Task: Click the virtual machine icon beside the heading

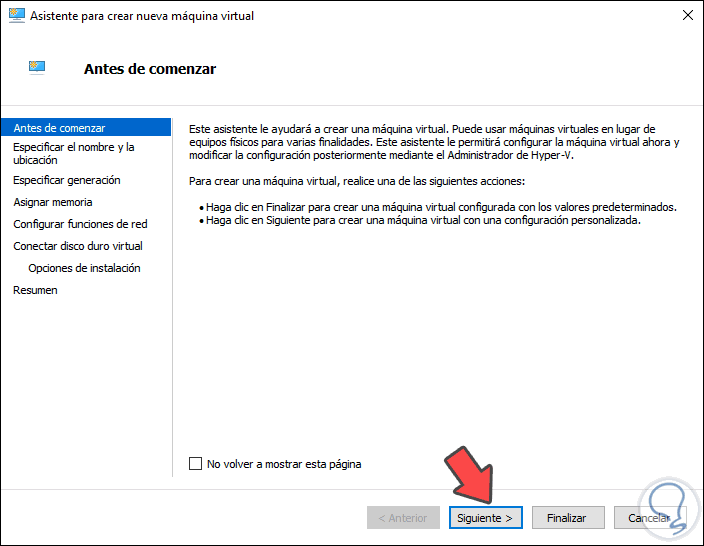Action: 38,68
